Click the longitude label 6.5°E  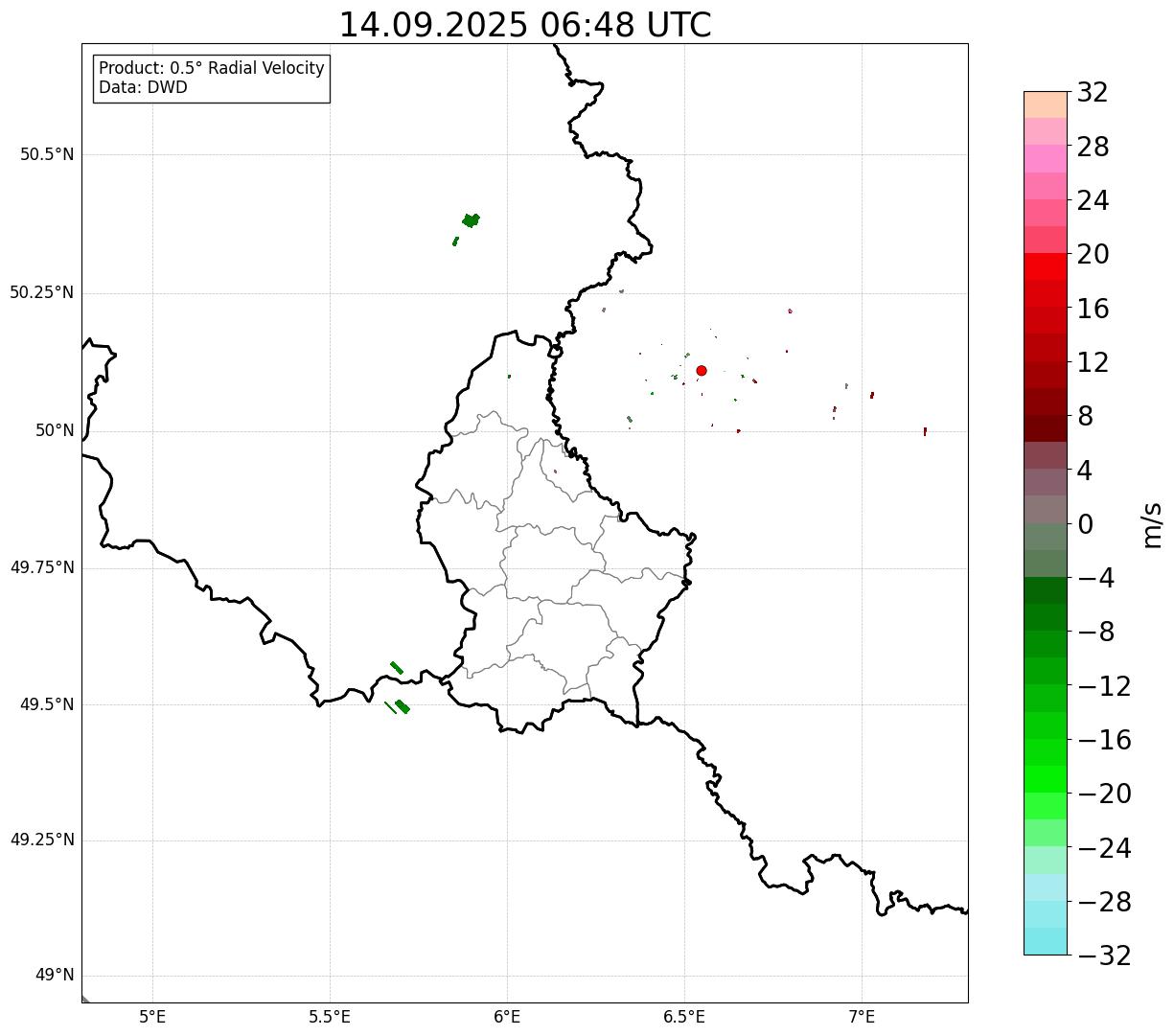684,1016
